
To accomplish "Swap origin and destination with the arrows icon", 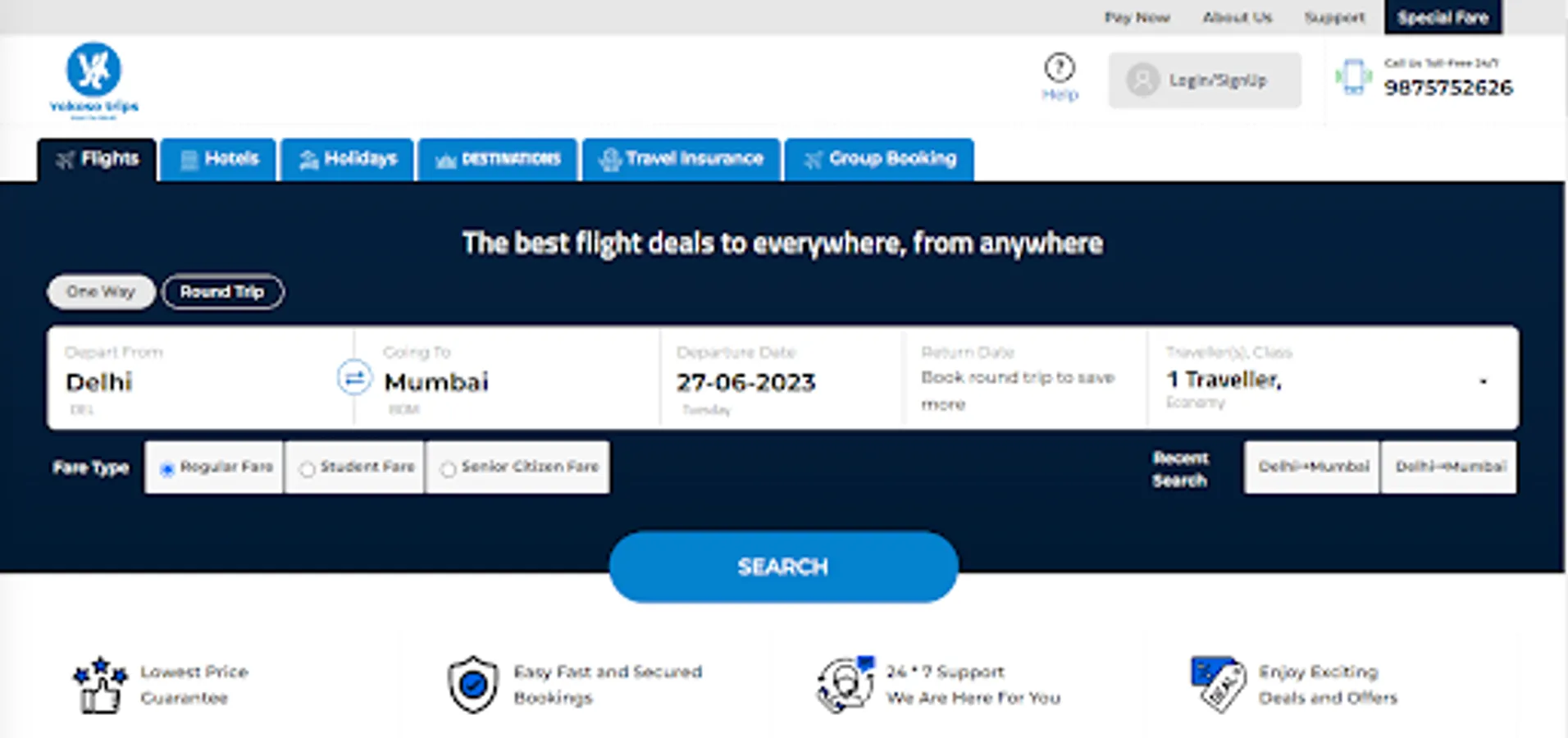I will click(x=354, y=378).
